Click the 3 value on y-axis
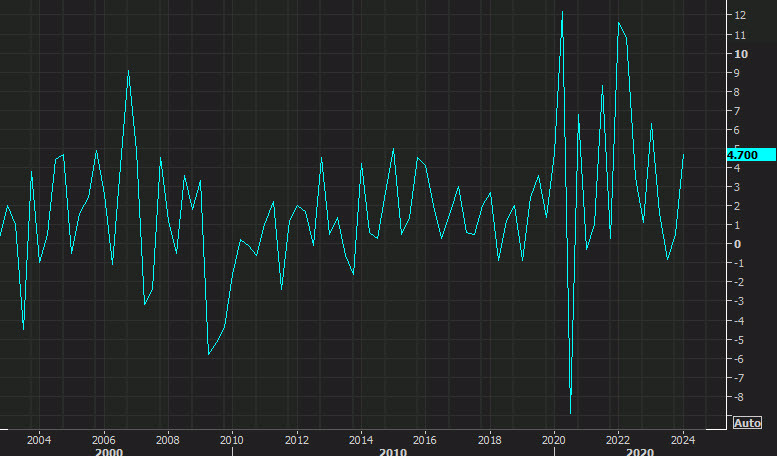This screenshot has height=456, width=777. [737, 187]
